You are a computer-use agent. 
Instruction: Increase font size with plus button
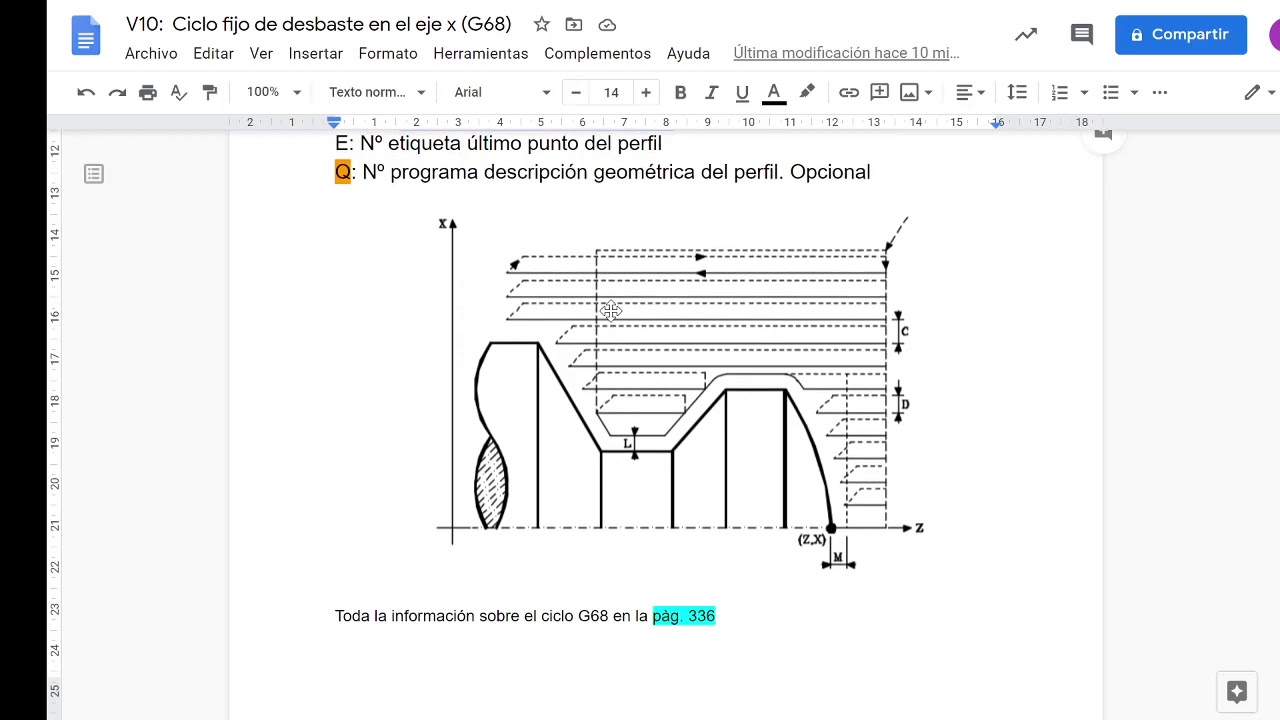tap(646, 92)
